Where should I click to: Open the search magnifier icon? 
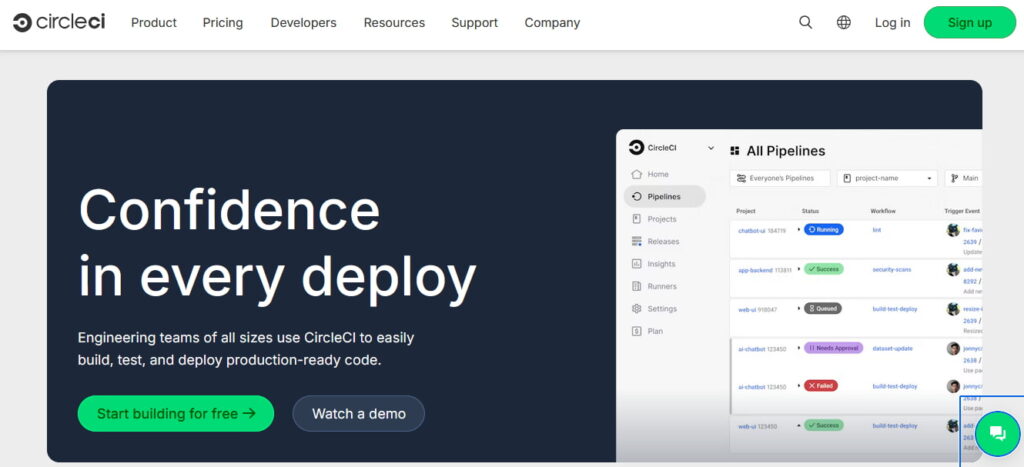(x=805, y=22)
